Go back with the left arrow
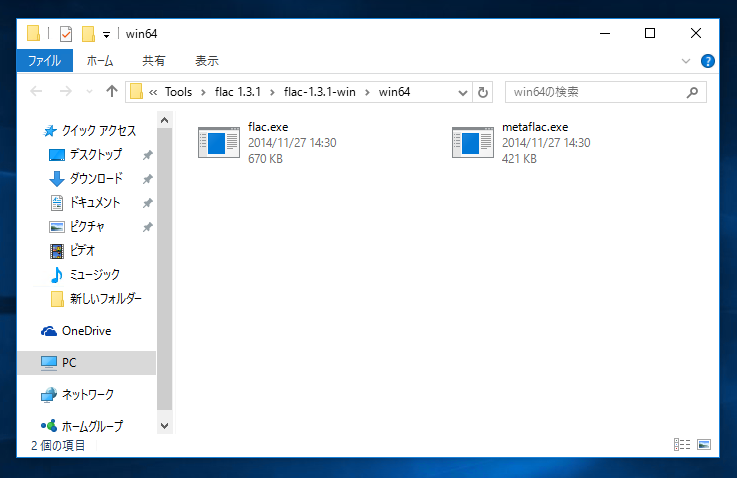Viewport: 737px width, 478px height. (36, 91)
